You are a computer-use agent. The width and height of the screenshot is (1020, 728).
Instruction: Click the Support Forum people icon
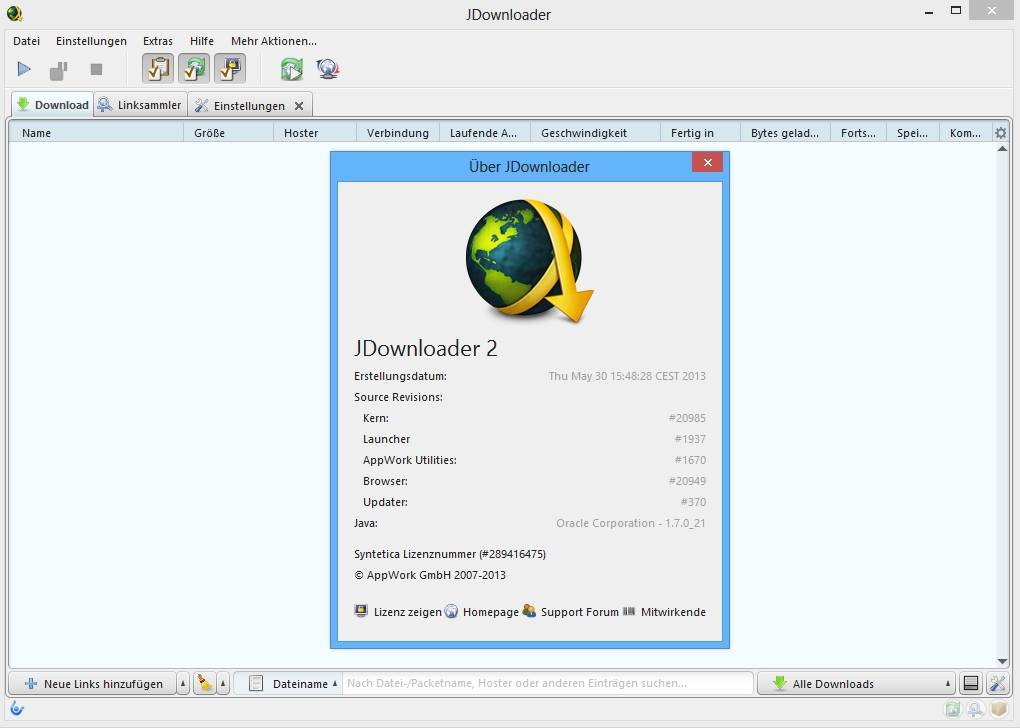coord(530,610)
